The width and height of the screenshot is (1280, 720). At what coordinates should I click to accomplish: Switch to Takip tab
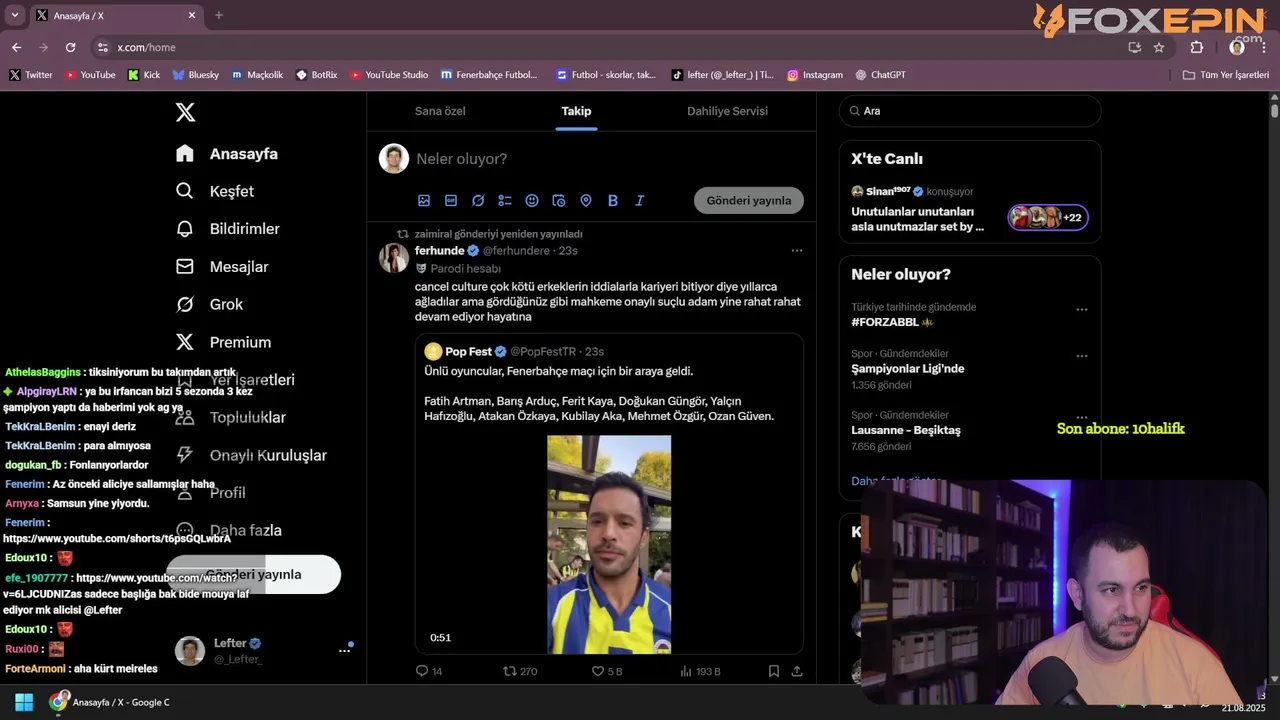coord(576,111)
